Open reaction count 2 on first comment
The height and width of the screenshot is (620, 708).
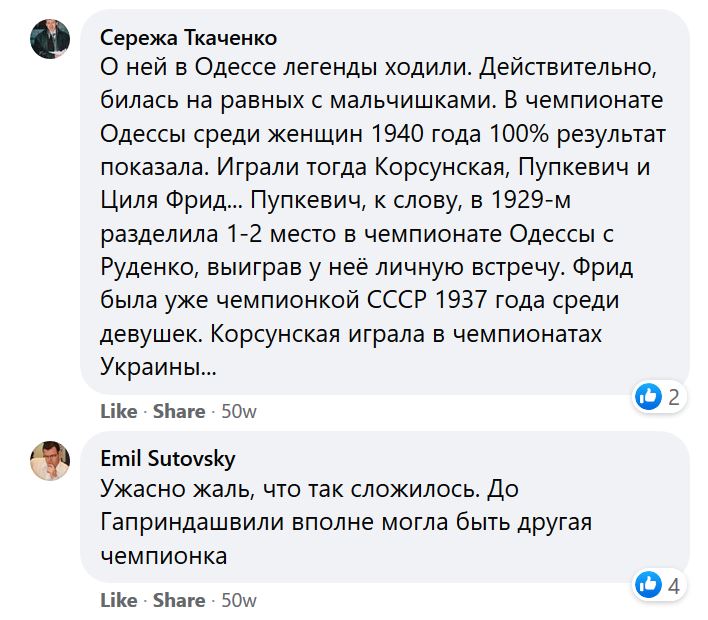[674, 397]
